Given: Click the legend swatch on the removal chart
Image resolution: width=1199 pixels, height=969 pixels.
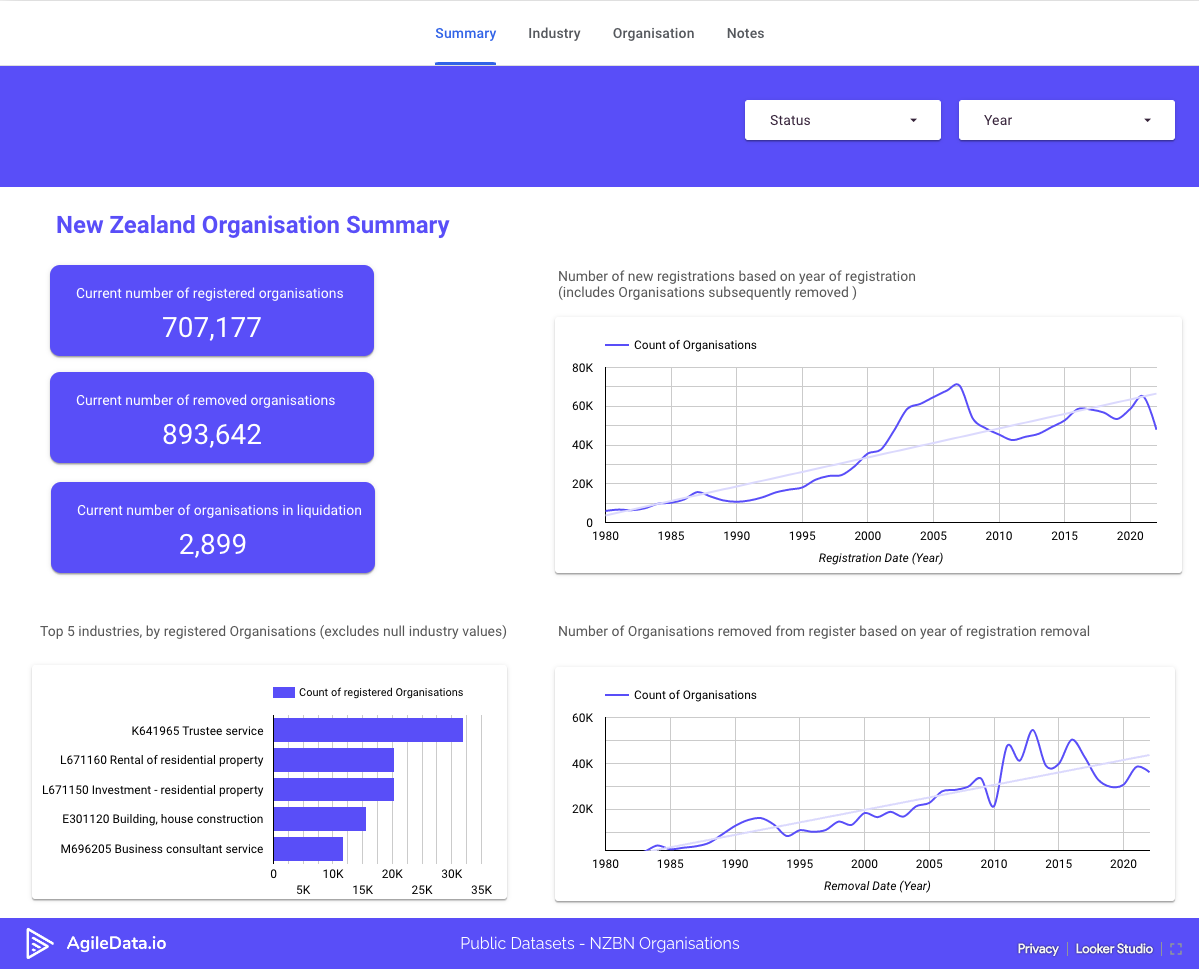Looking at the screenshot, I should [x=616, y=694].
